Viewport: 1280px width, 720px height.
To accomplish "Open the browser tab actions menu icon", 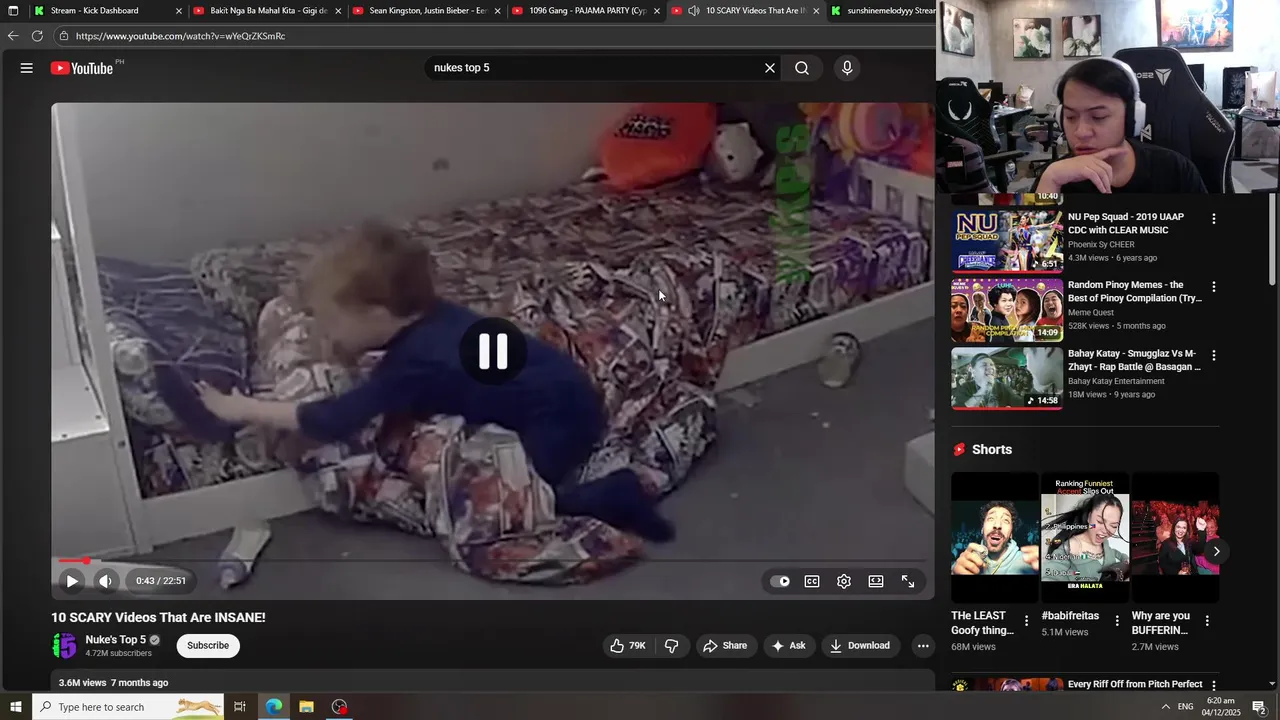I will [13, 11].
